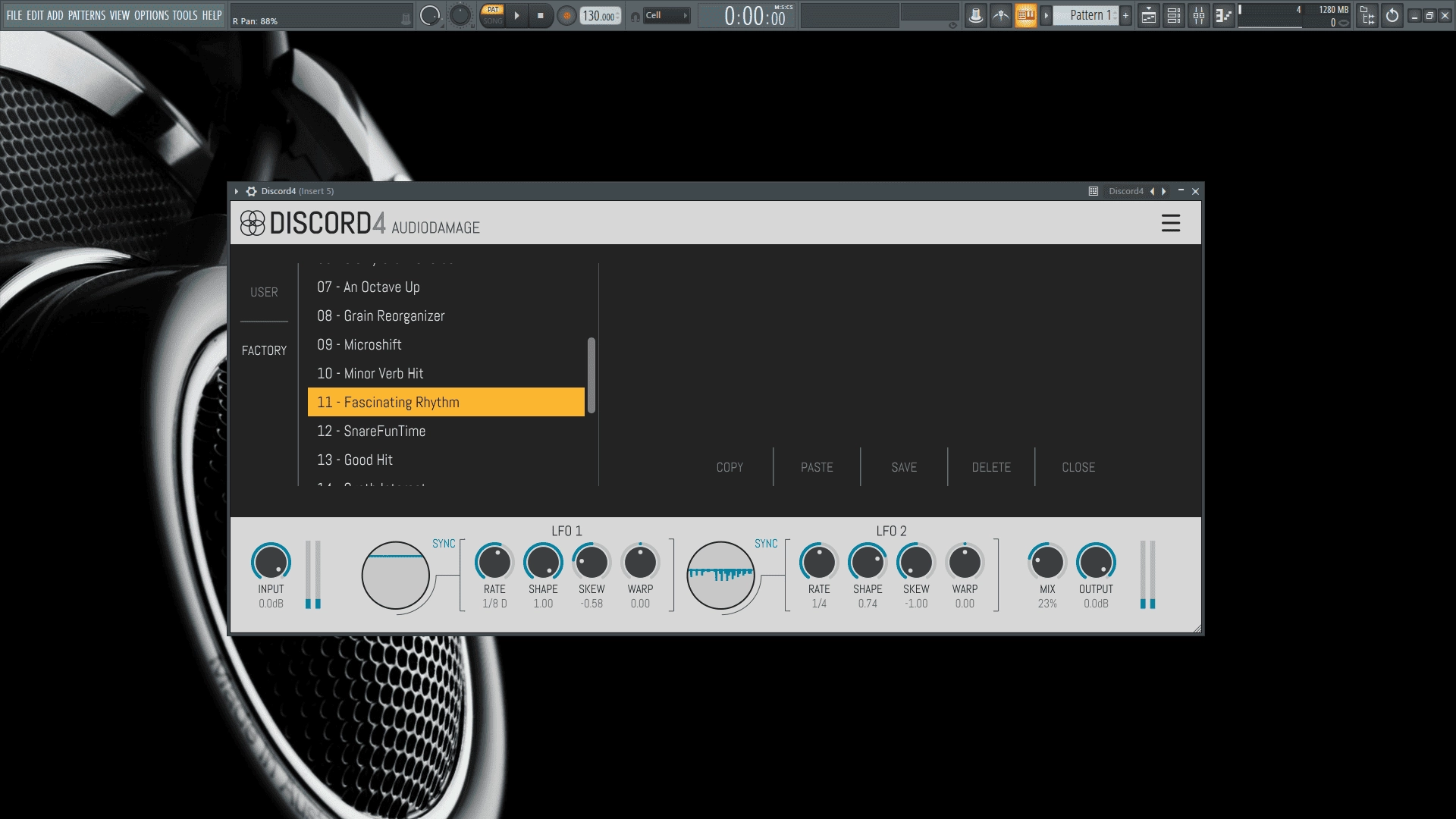Open the Piano roll icon
Image resolution: width=1456 pixels, height=819 pixels.
(1223, 15)
